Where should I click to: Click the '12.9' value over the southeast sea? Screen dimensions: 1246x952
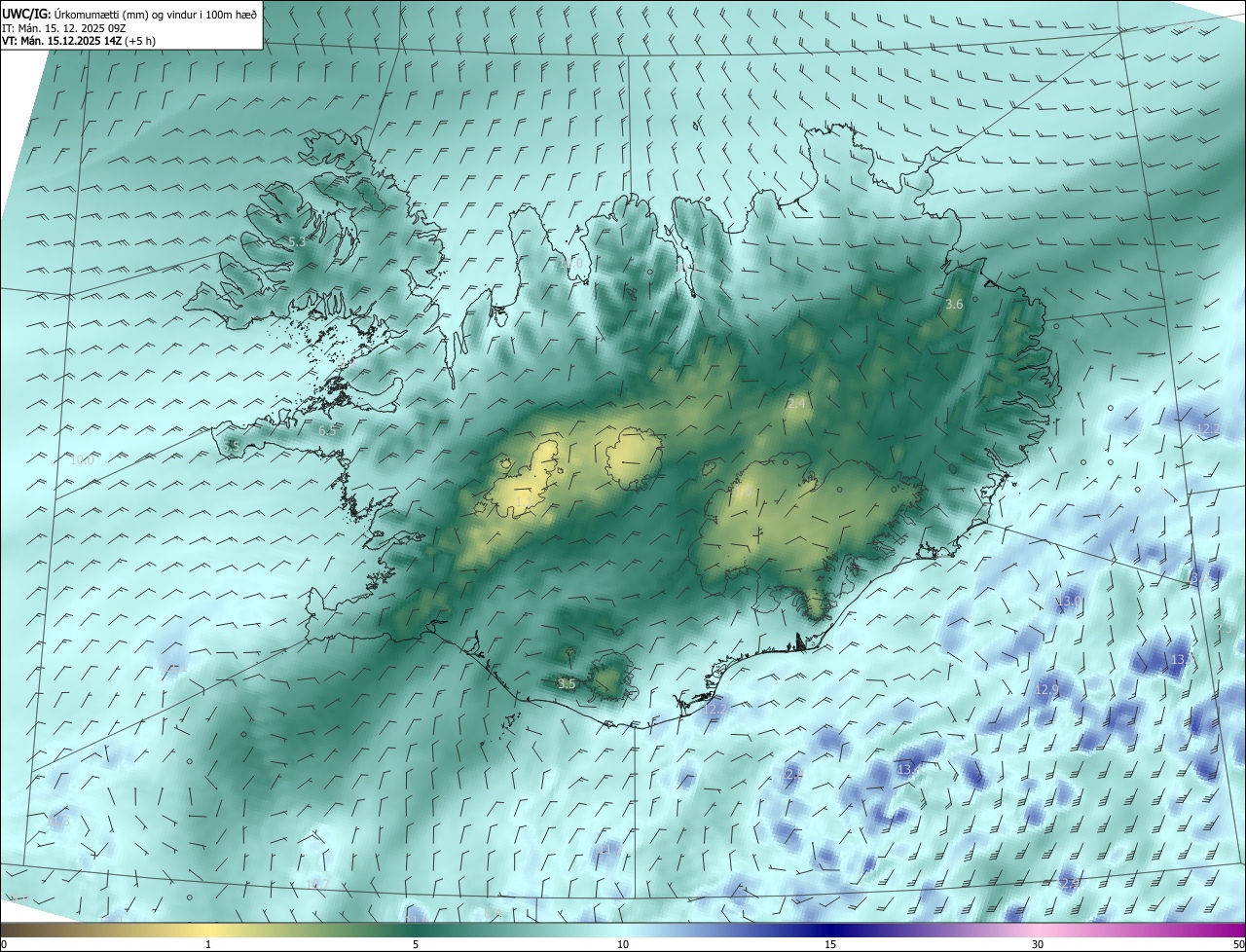click(1046, 689)
